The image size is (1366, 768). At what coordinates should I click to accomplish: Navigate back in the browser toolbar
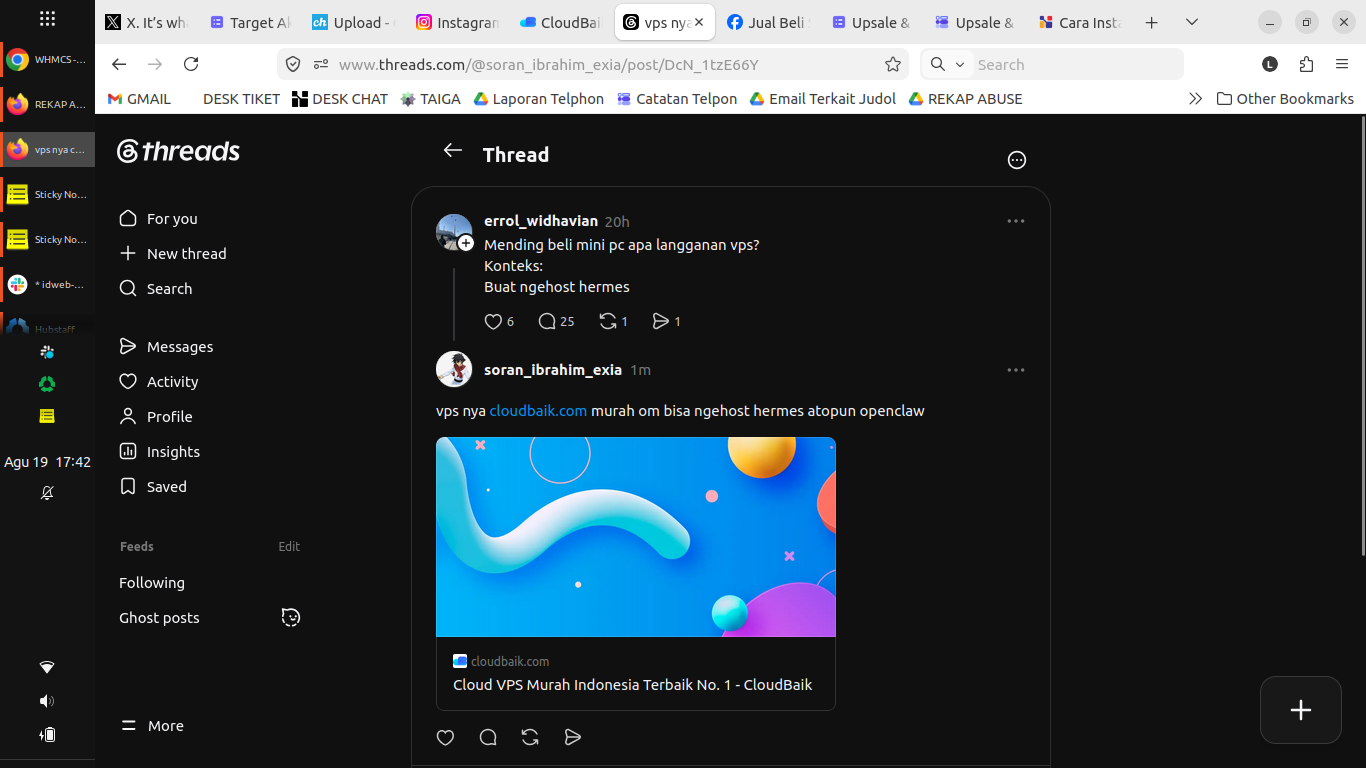(119, 64)
